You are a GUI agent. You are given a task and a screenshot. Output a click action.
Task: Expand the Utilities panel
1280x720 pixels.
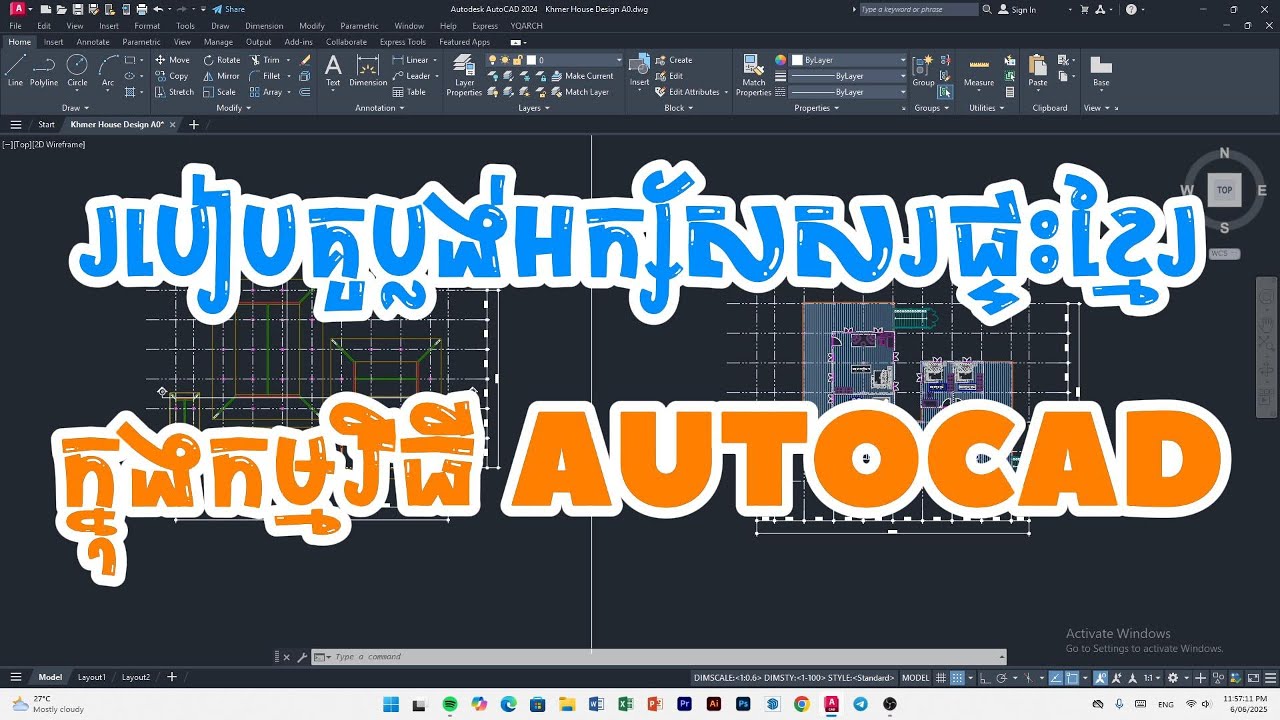985,108
